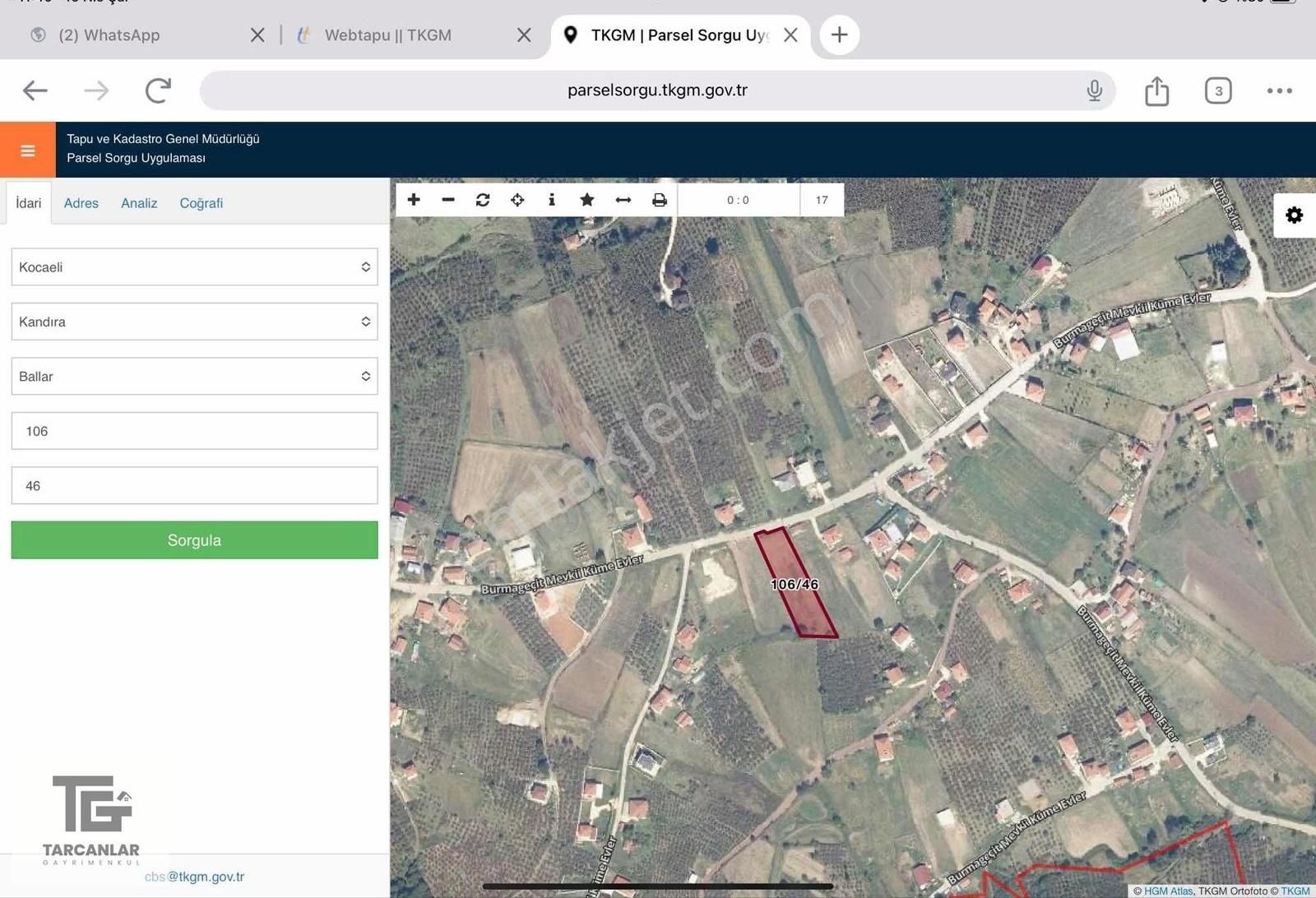Reload the page

tap(158, 90)
